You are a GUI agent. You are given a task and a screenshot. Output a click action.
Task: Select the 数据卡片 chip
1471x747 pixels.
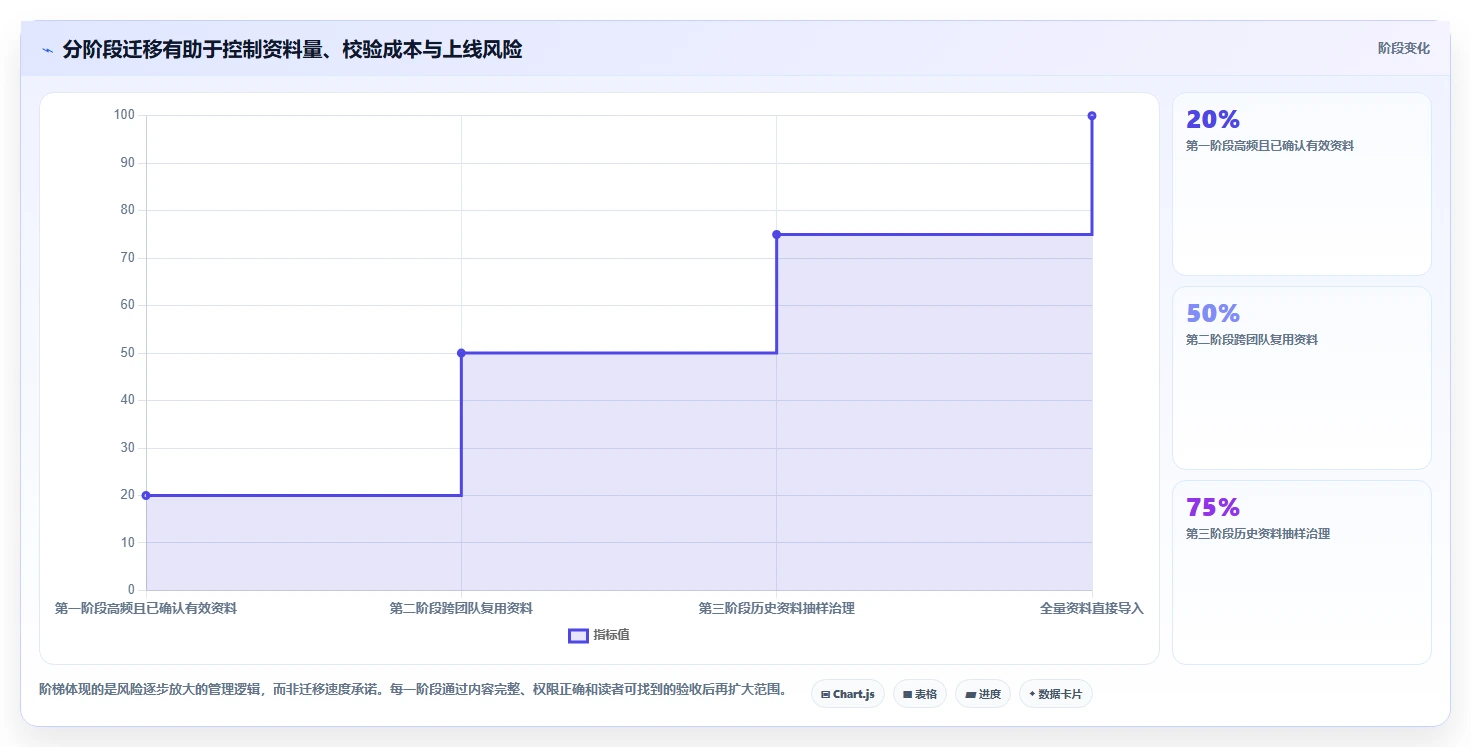pos(1056,694)
